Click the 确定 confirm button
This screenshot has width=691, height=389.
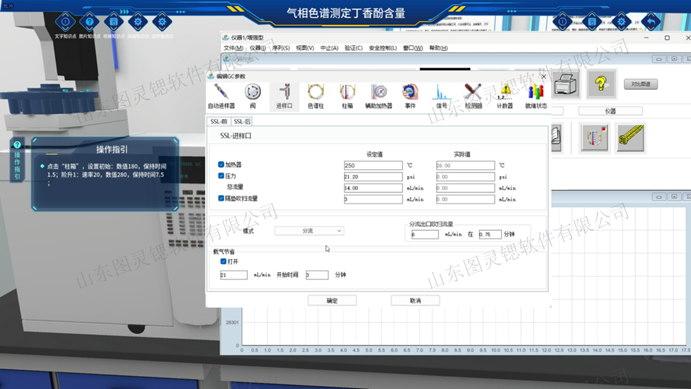332,300
